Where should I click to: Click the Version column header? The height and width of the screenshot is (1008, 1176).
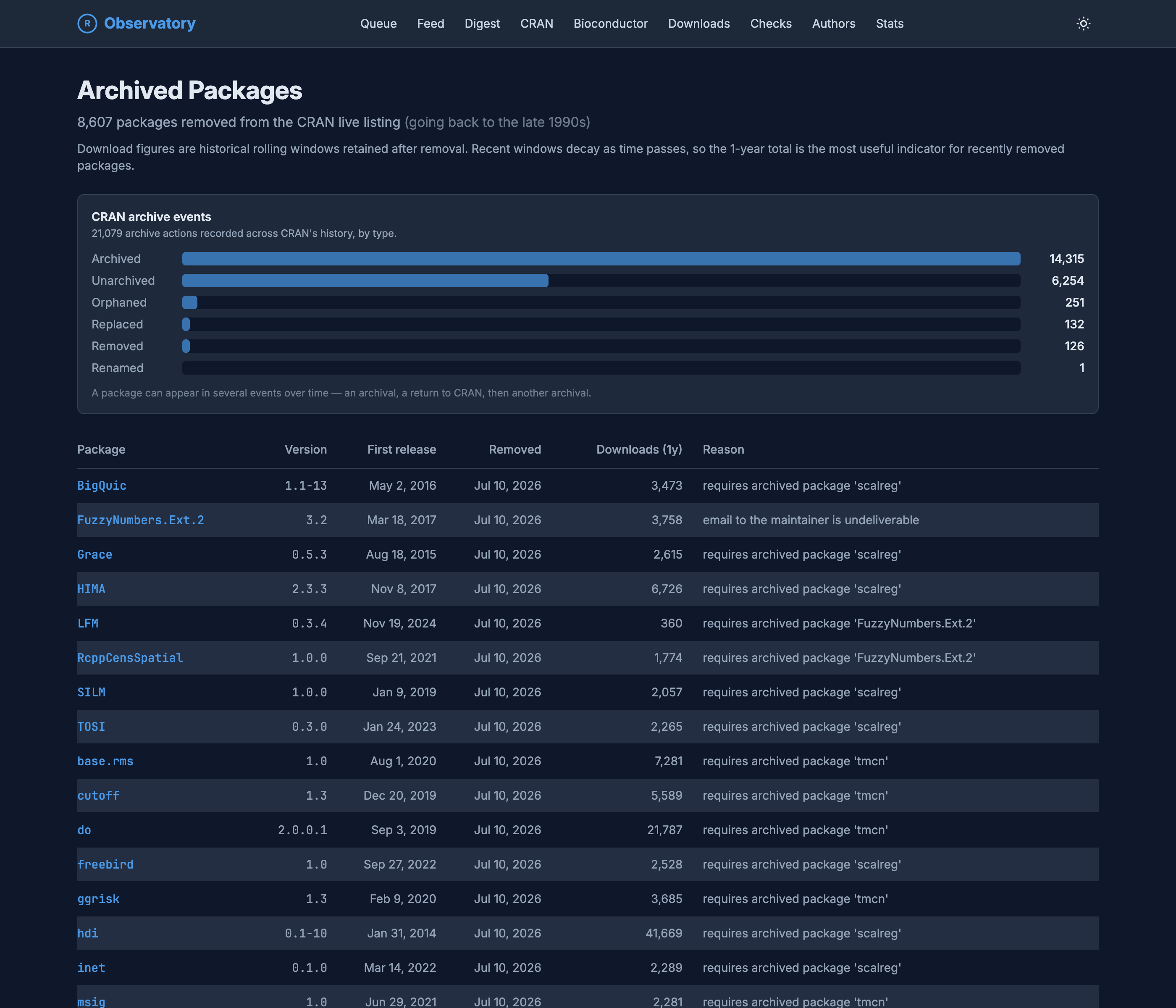(x=305, y=449)
